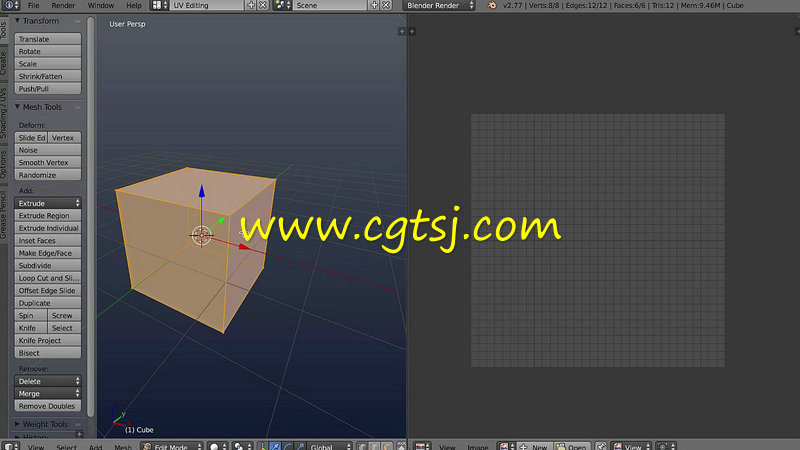Collapse the Transform panel
This screenshot has height=450, width=800.
pos(17,21)
